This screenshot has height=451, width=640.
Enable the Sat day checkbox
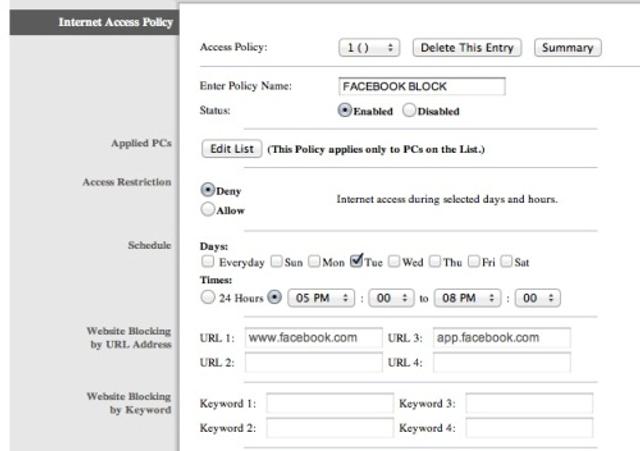tap(506, 262)
